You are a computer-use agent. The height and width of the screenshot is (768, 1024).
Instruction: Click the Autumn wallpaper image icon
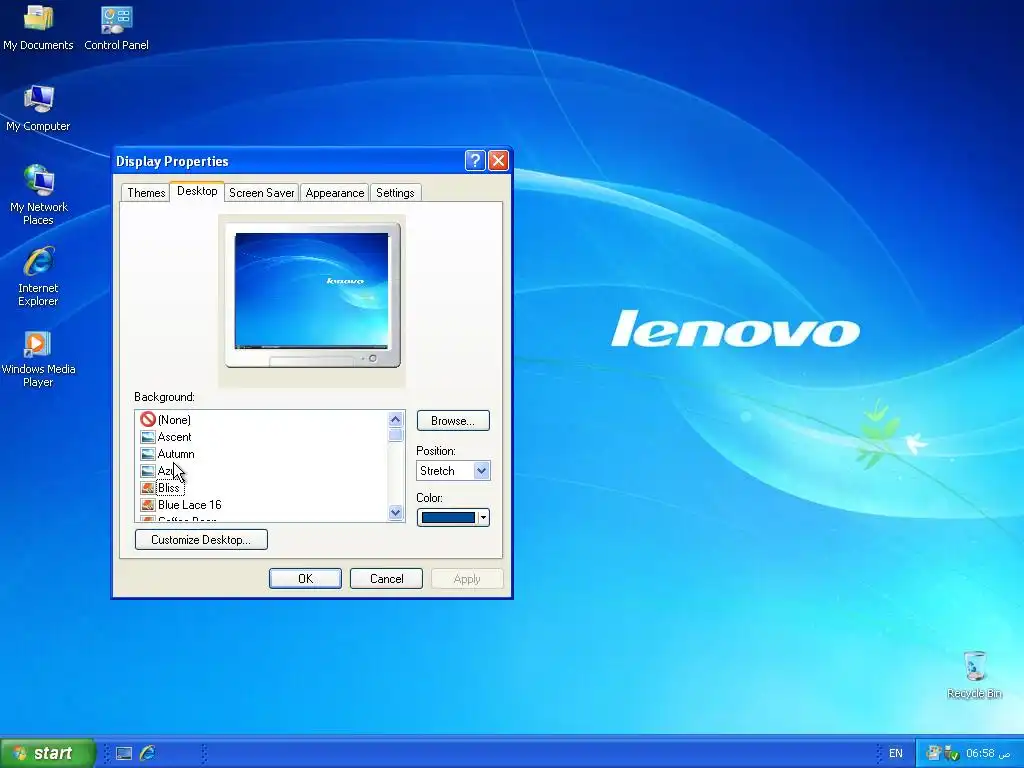(x=148, y=454)
